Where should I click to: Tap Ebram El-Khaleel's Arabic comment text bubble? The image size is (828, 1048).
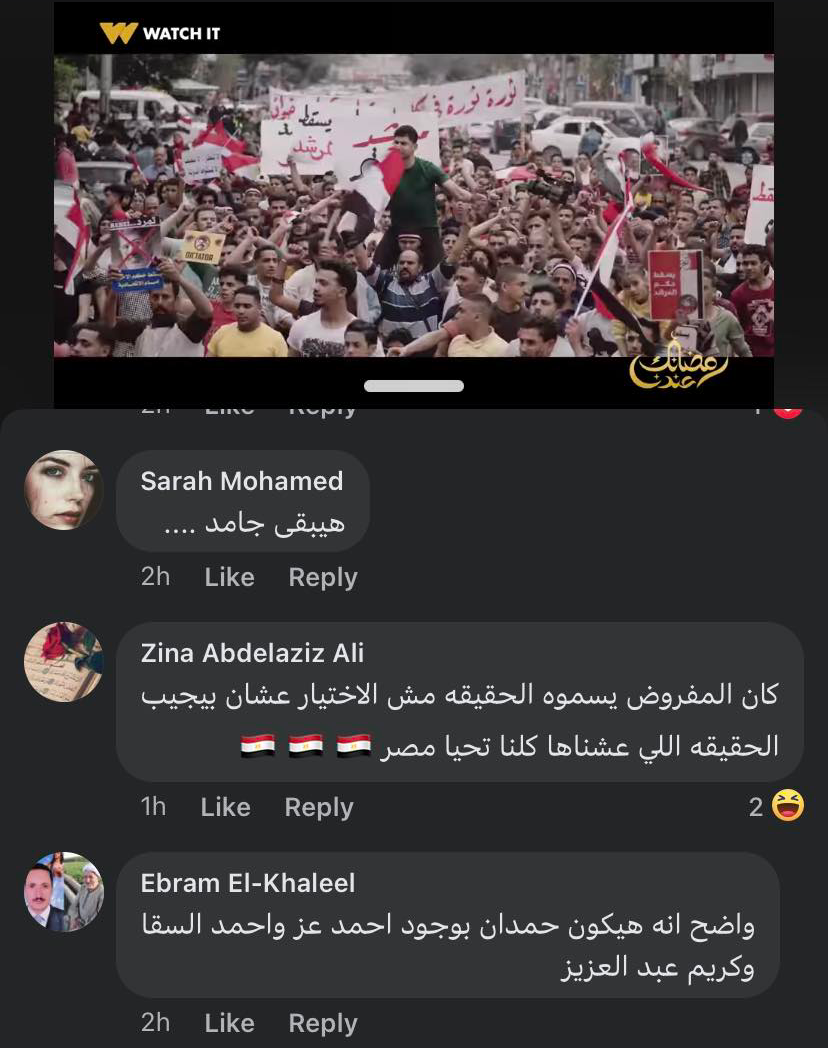(448, 925)
